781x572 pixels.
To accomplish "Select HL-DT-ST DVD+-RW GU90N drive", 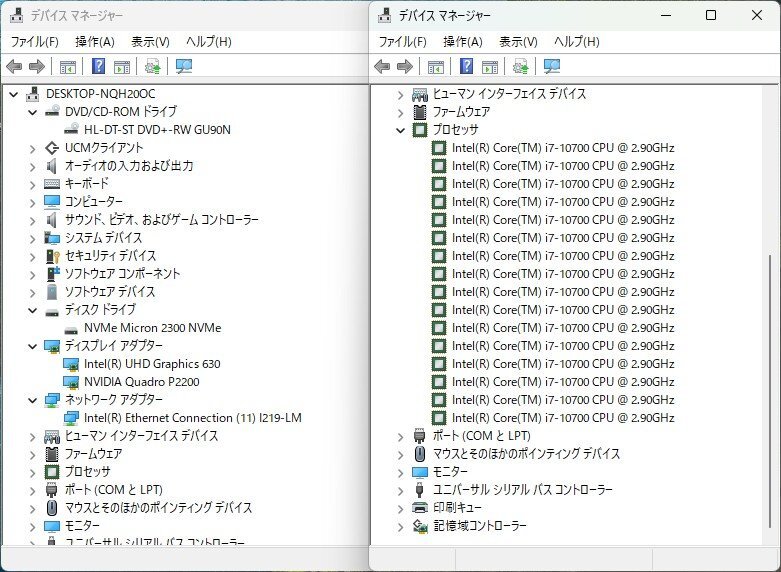I will pos(157,130).
